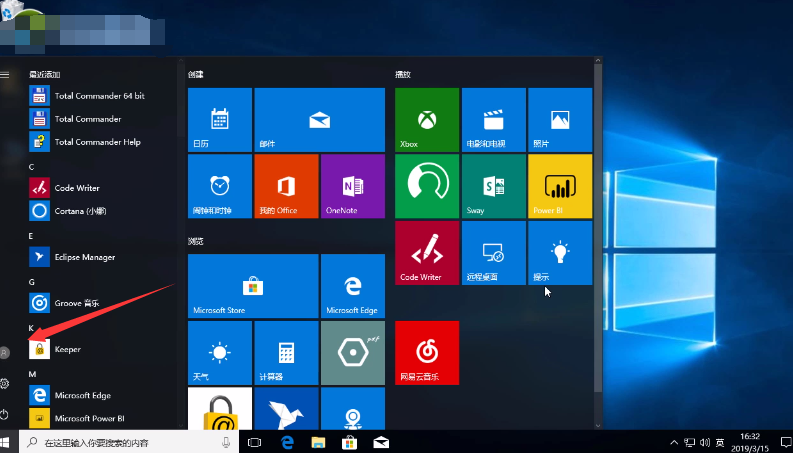This screenshot has height=453, width=793.
Task: Launch Eclipse Manager from the app list
Action: [101, 257]
